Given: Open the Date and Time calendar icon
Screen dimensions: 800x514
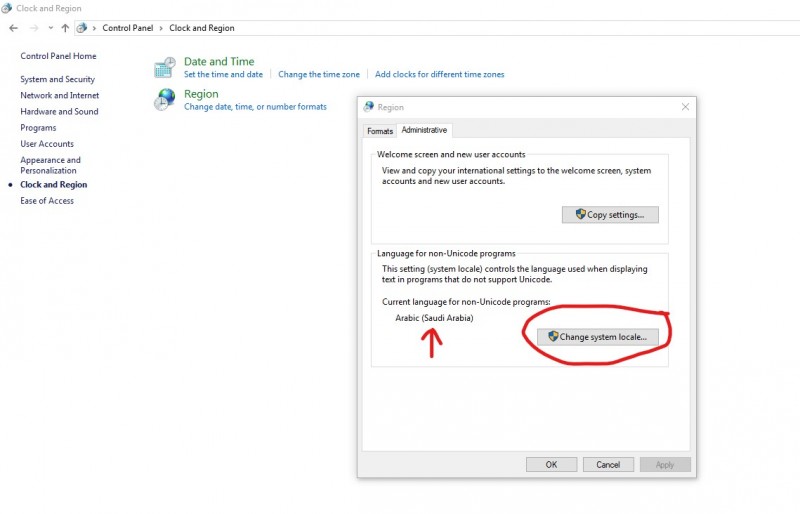Looking at the screenshot, I should pos(165,67).
